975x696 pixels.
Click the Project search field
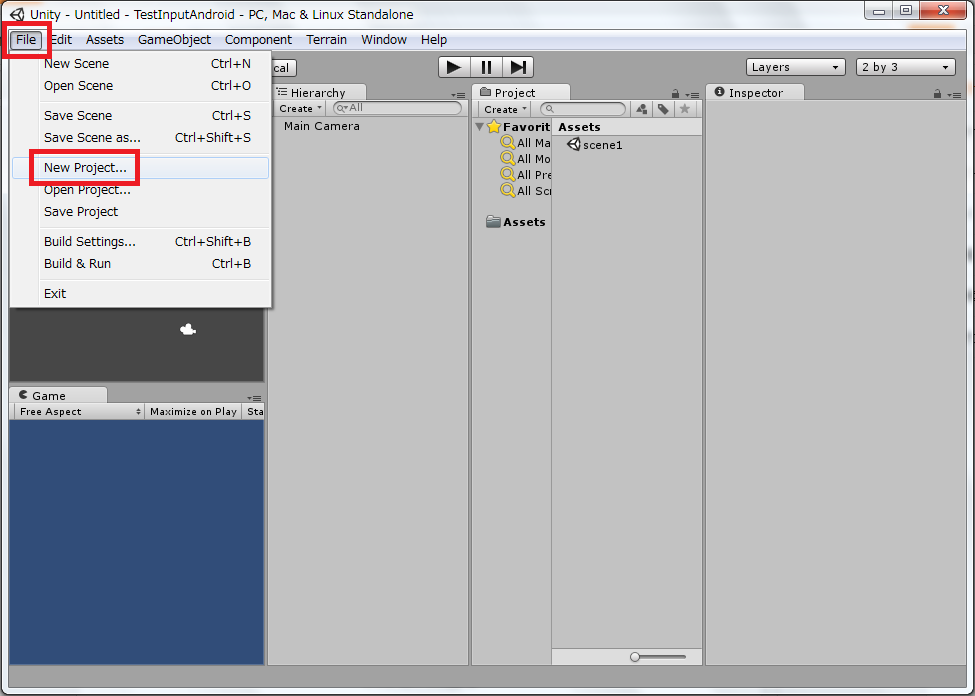coord(583,109)
